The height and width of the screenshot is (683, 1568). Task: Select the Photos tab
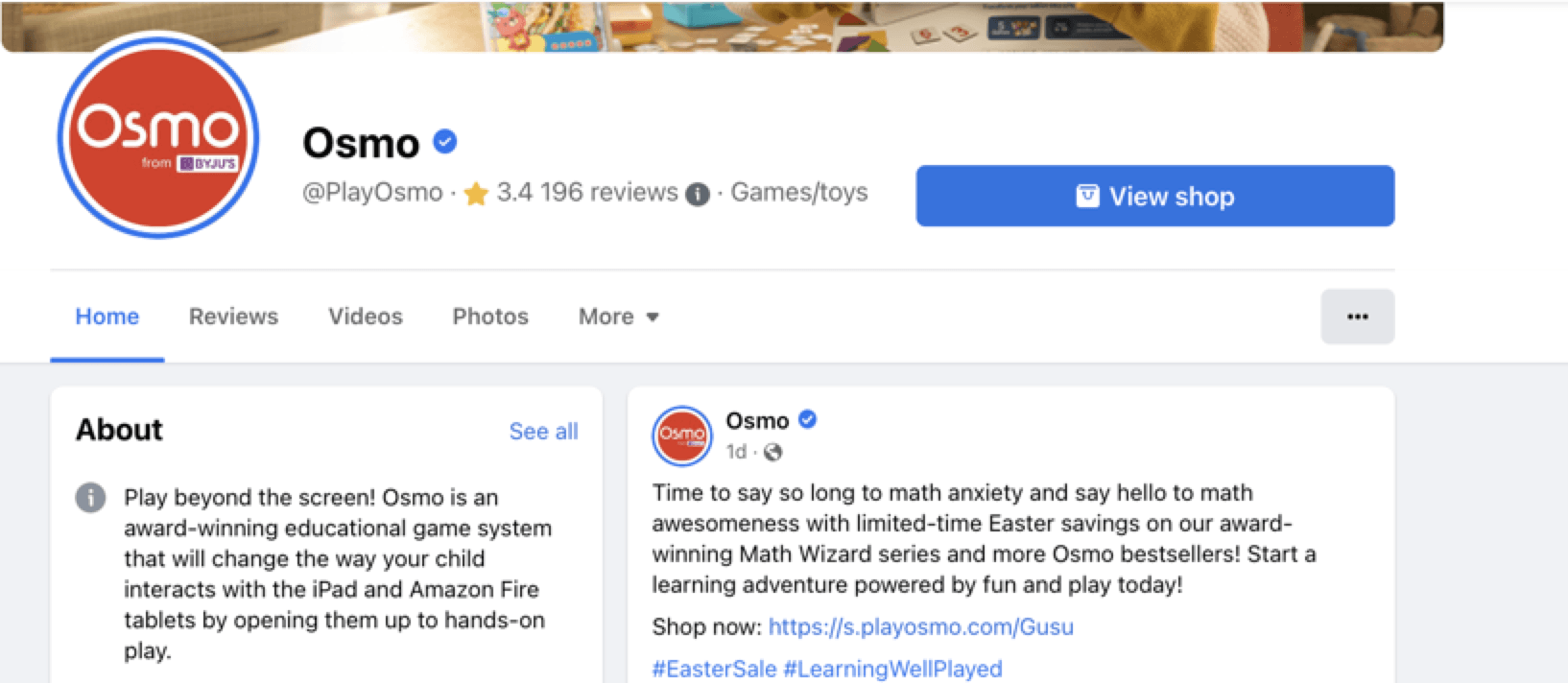[490, 317]
